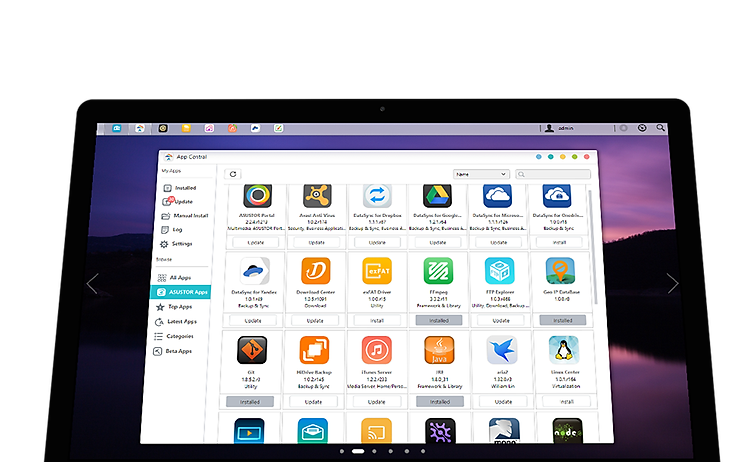Click the App Central search field

tap(555, 174)
